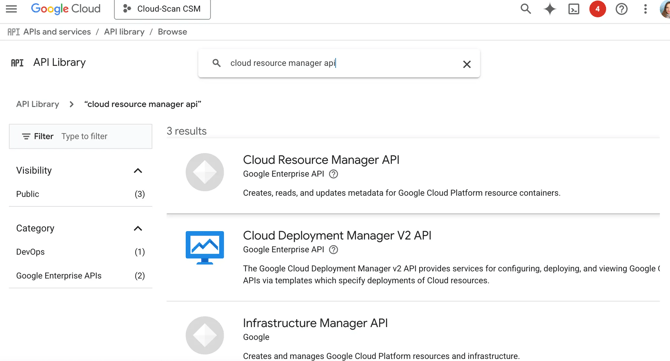Click the (1) count next to DevOps

tap(140, 252)
